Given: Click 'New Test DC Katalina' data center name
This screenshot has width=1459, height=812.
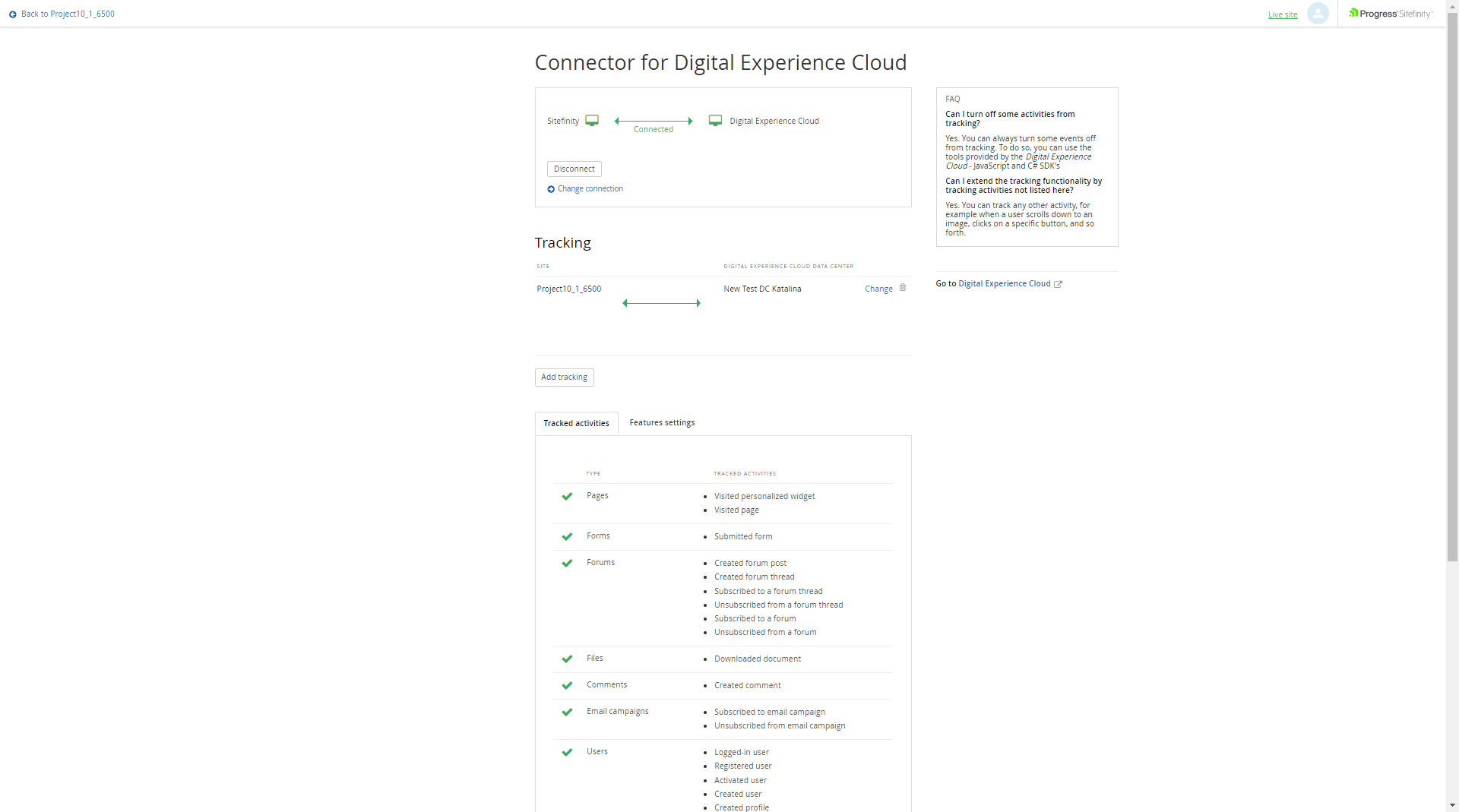Looking at the screenshot, I should coord(762,289).
